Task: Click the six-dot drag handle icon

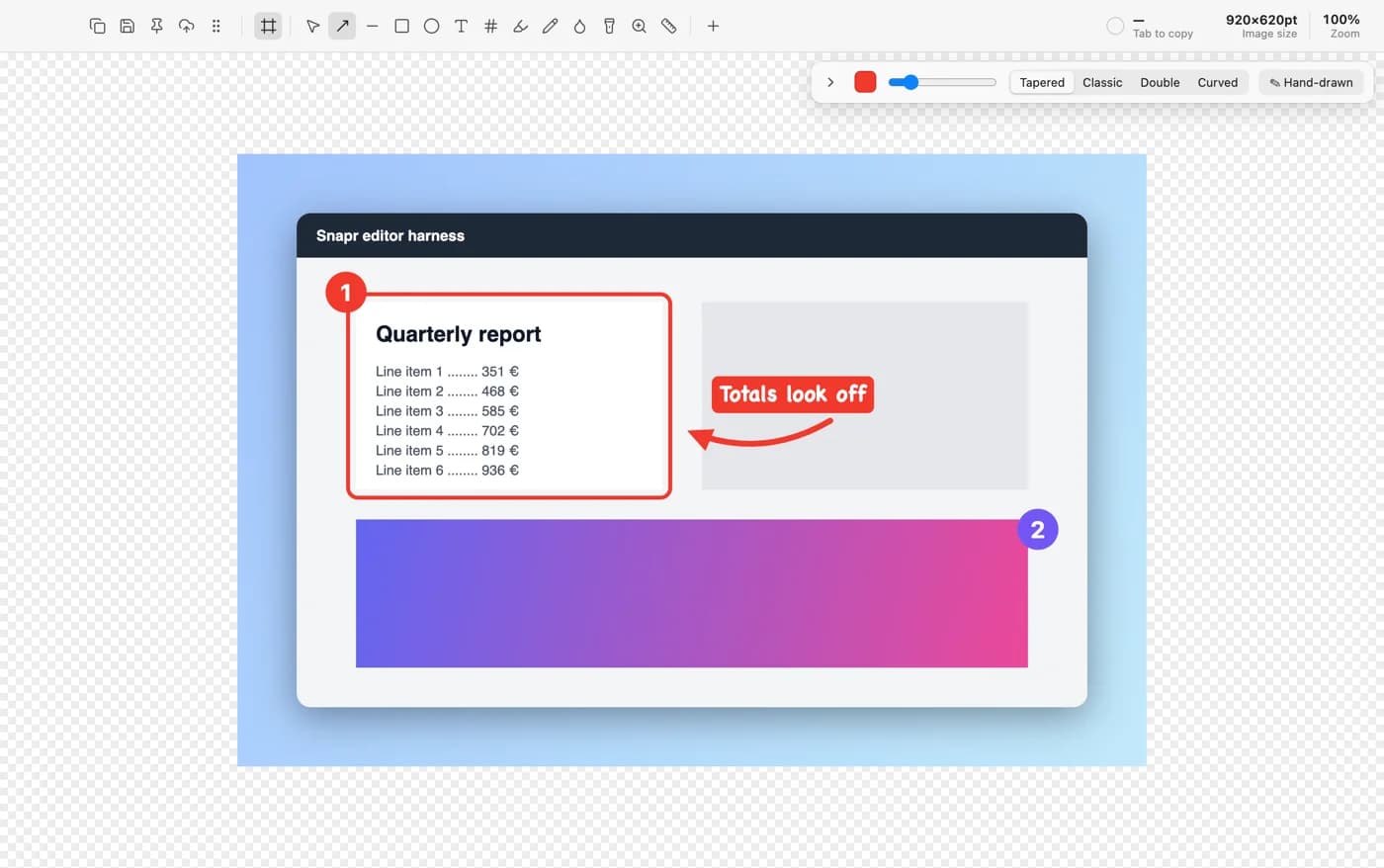Action: point(216,26)
